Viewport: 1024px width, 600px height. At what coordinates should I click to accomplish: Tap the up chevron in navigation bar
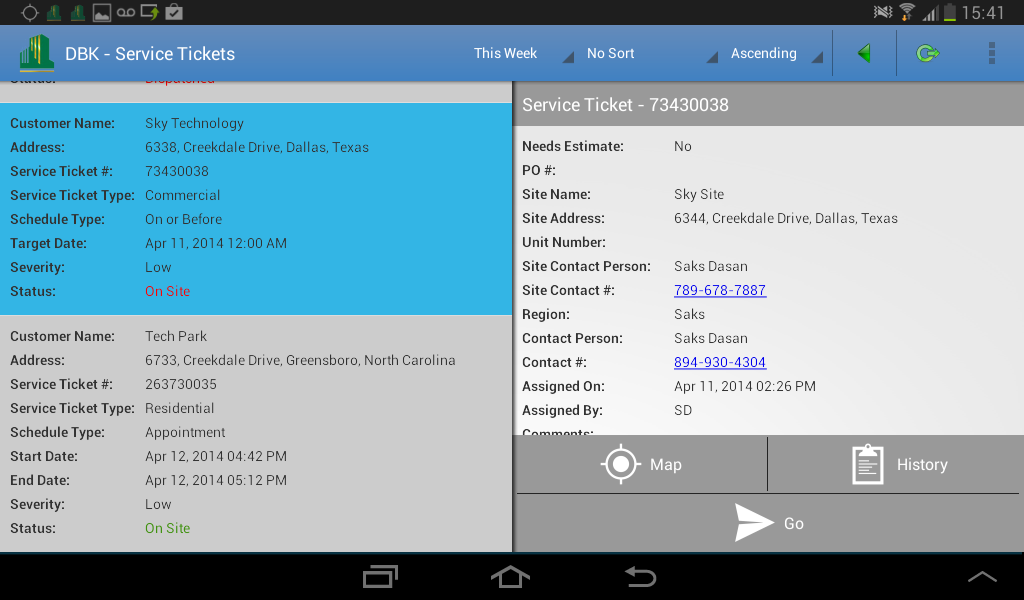[982, 576]
